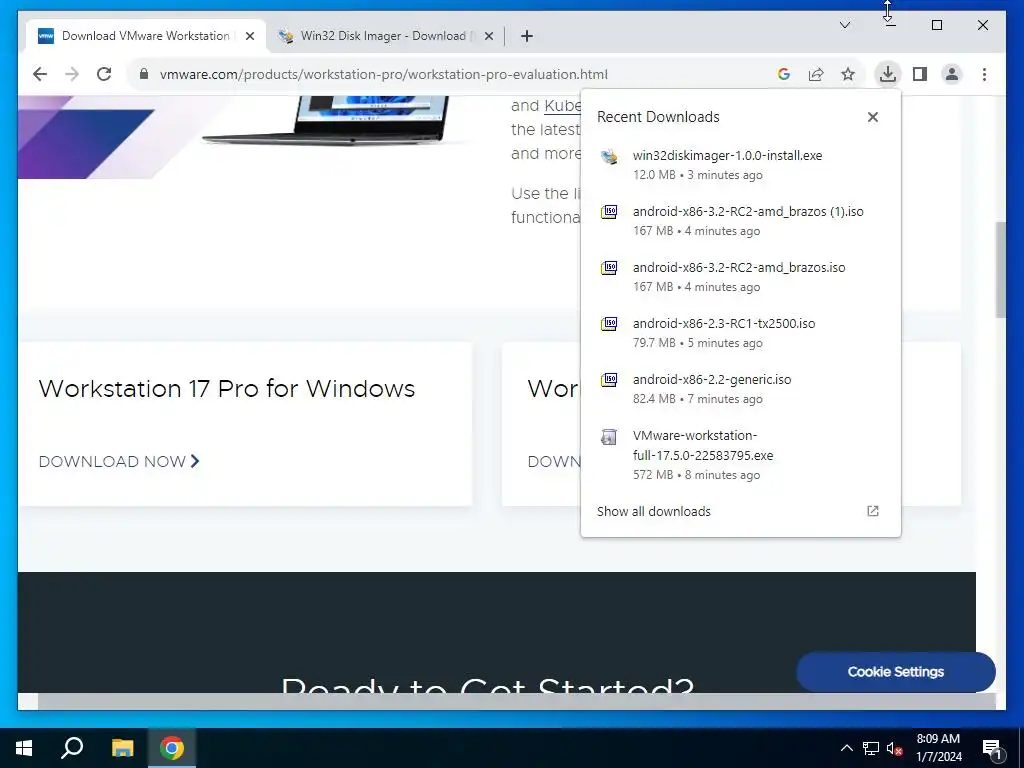1024x768 pixels.
Task: Open android-x86-2.3-RC1-tx2500.iso download
Action: pyautogui.click(x=741, y=333)
